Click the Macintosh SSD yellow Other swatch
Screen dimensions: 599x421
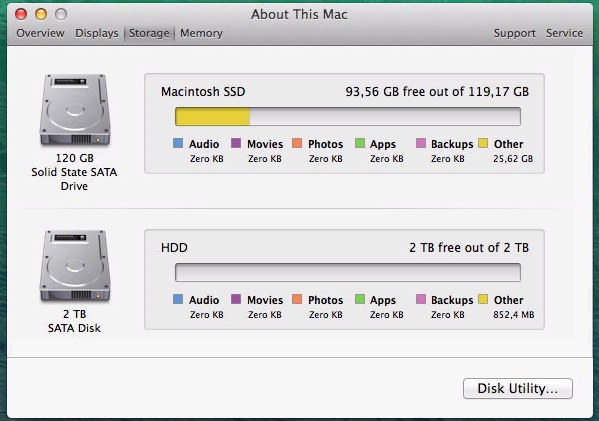pyautogui.click(x=483, y=143)
